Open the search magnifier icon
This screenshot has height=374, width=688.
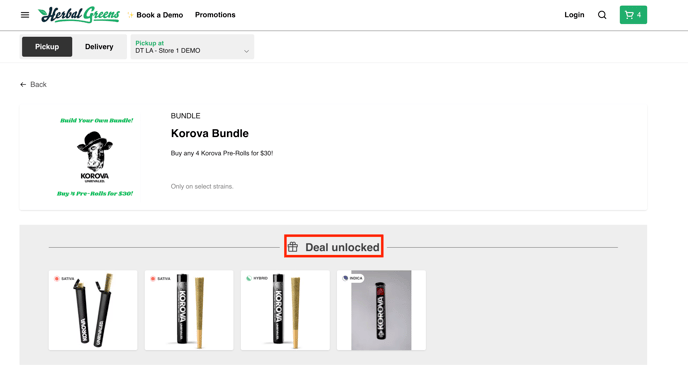point(602,15)
